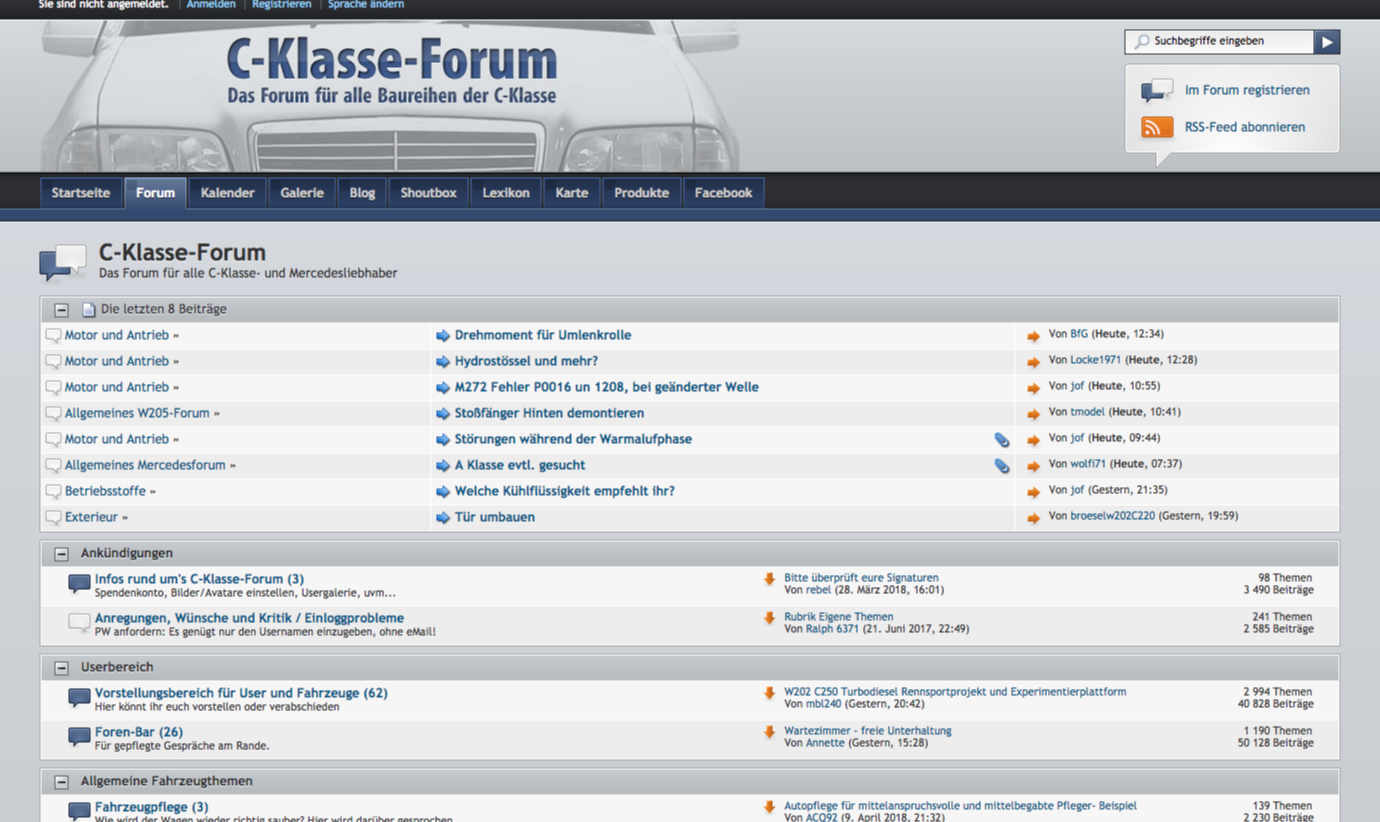Screen dimensions: 1380x822
Task: Go to the Facebook tab
Action: [x=723, y=193]
